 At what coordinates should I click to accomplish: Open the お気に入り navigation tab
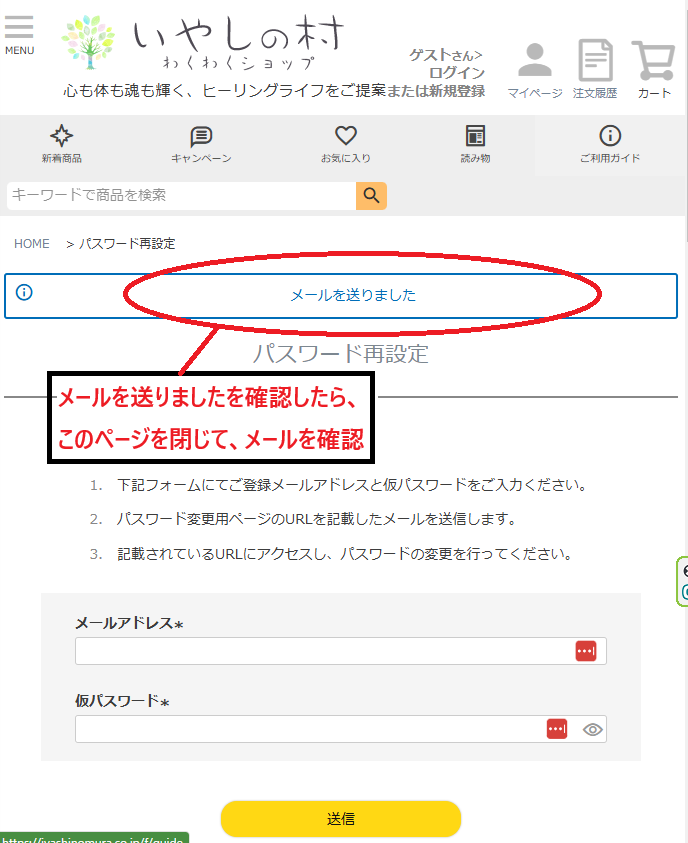click(346, 145)
